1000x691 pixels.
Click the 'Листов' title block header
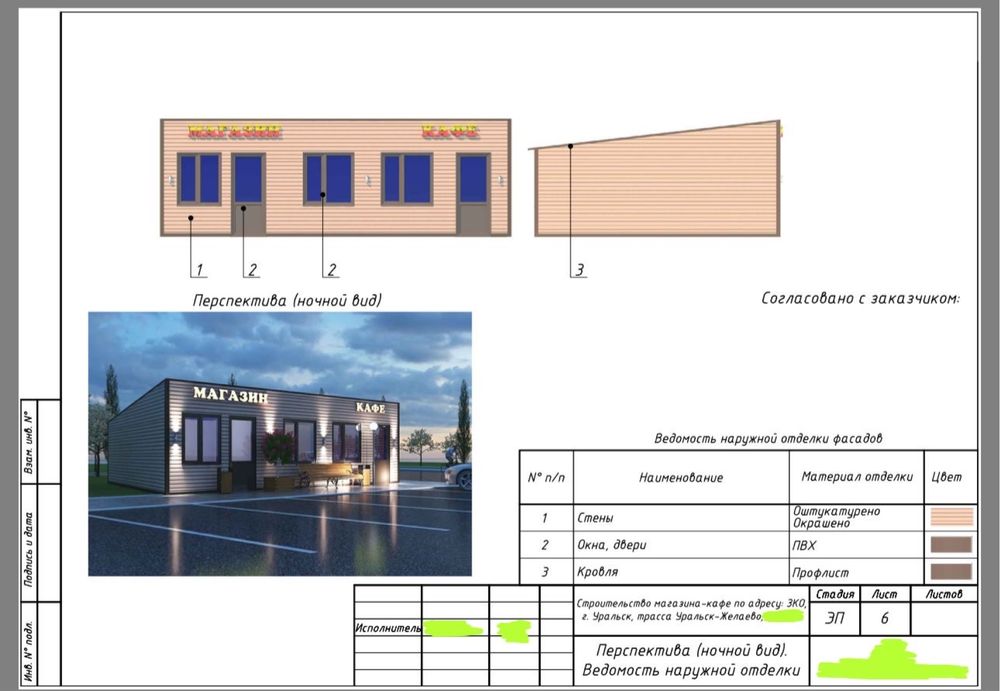tap(944, 594)
